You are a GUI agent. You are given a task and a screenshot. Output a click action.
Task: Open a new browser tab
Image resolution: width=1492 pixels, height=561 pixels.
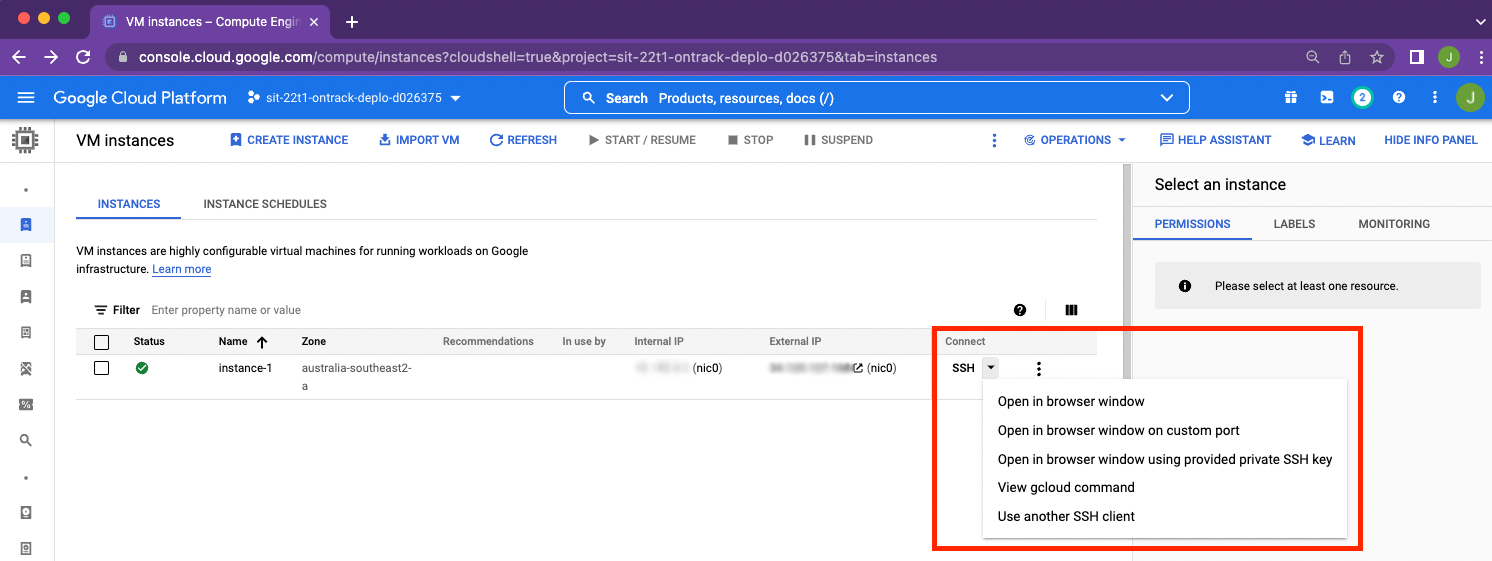(x=352, y=21)
